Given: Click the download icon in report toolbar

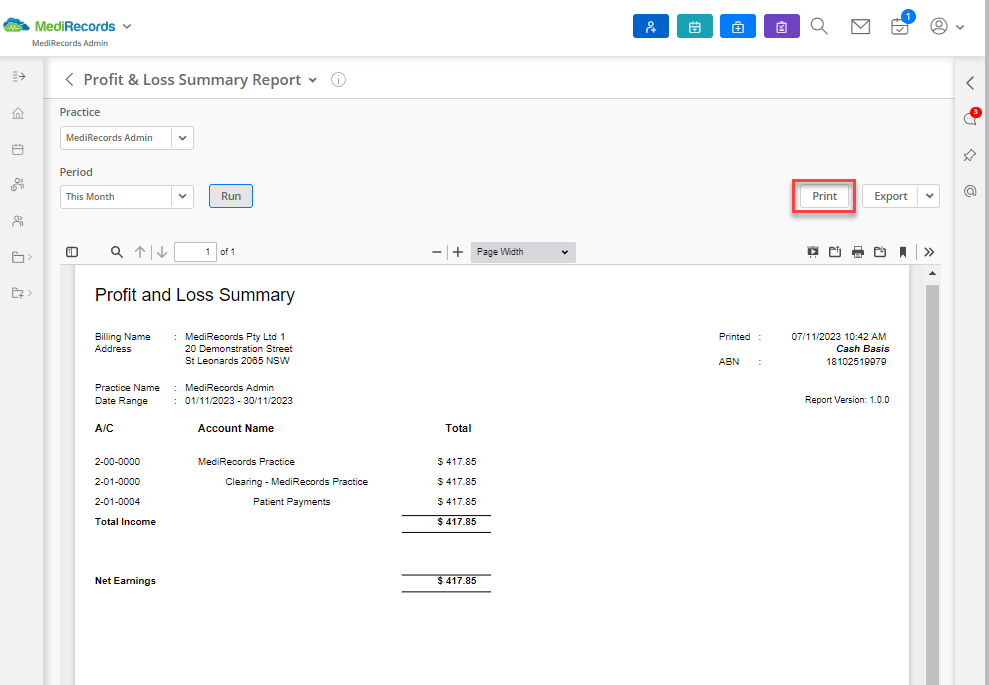Looking at the screenshot, I should pyautogui.click(x=880, y=252).
